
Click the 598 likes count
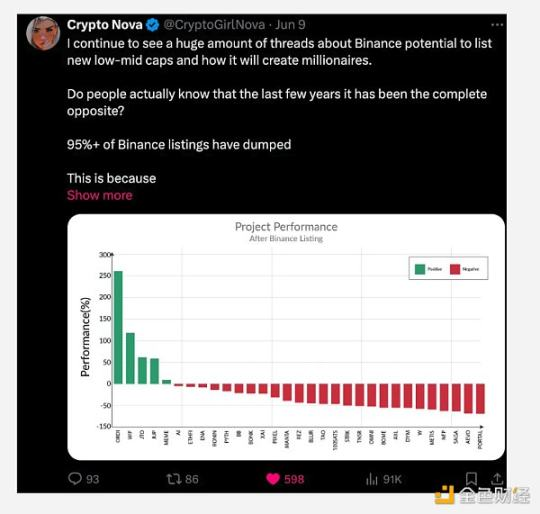(x=294, y=479)
